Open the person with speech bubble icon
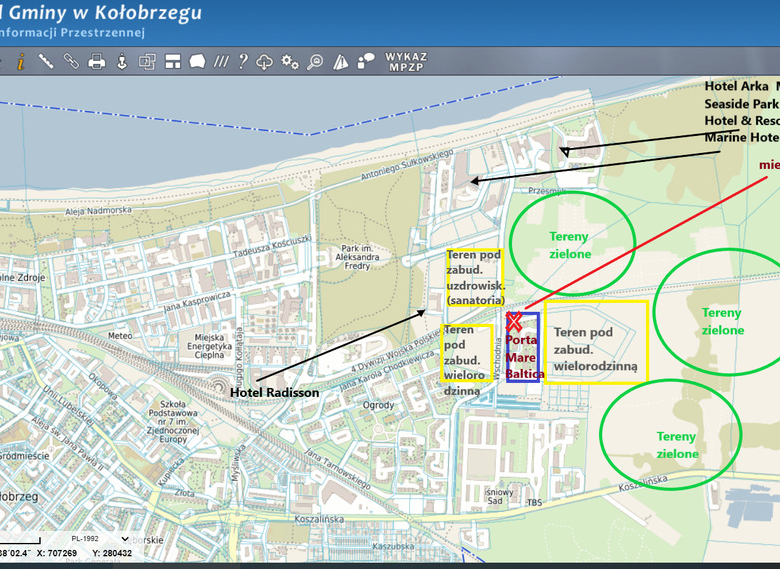Viewport: 780px width, 569px height. click(x=366, y=62)
